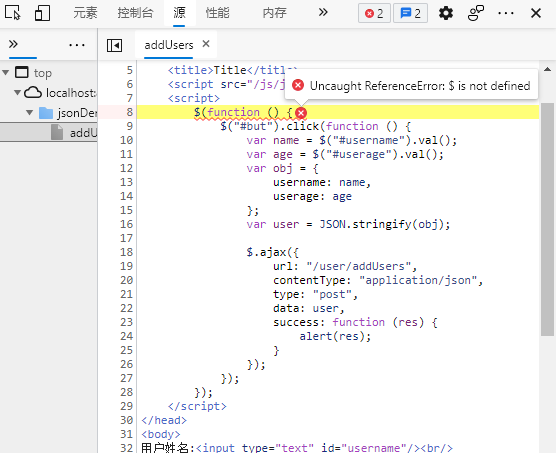The image size is (556, 453).
Task: Collapse the top frame tree node
Action: (6, 73)
